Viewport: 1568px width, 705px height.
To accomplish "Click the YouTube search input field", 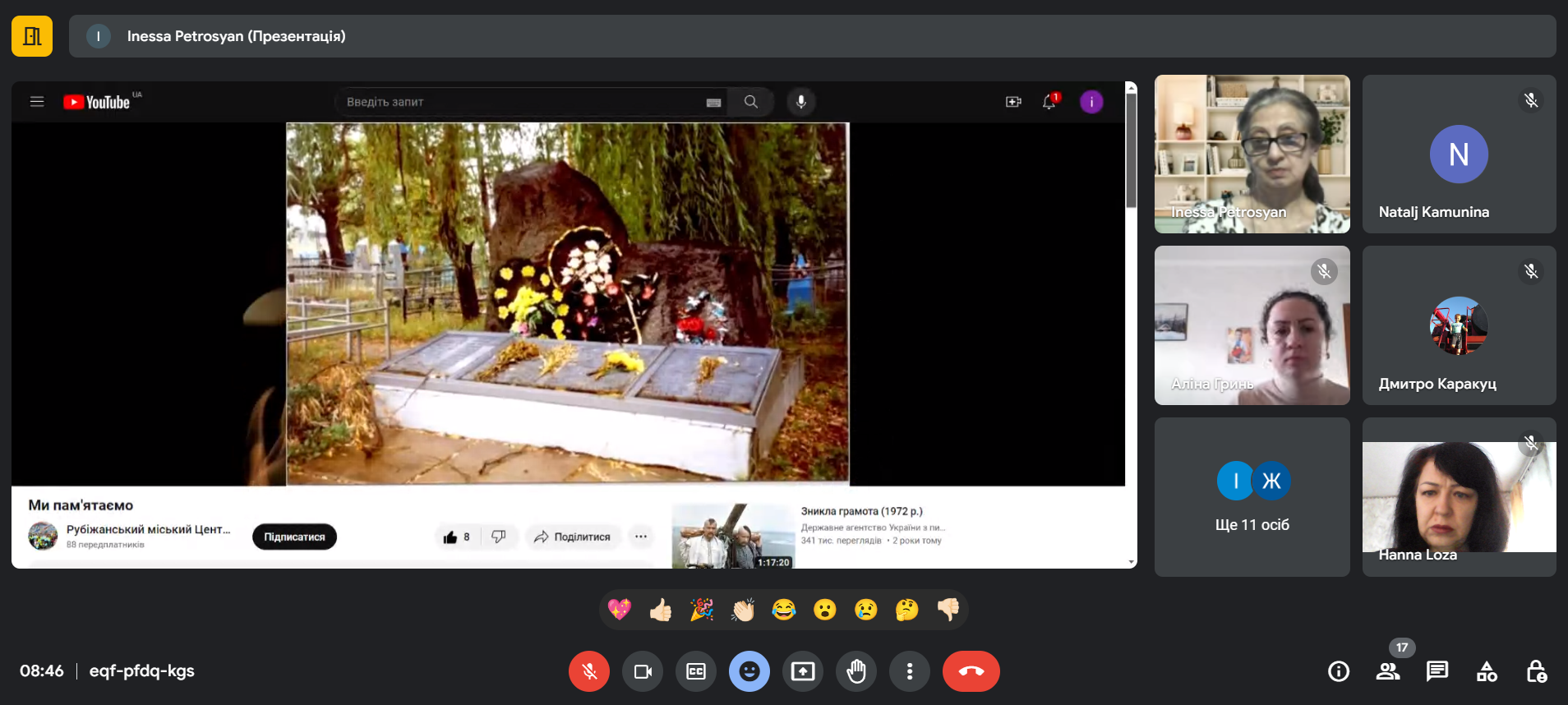I will (522, 102).
